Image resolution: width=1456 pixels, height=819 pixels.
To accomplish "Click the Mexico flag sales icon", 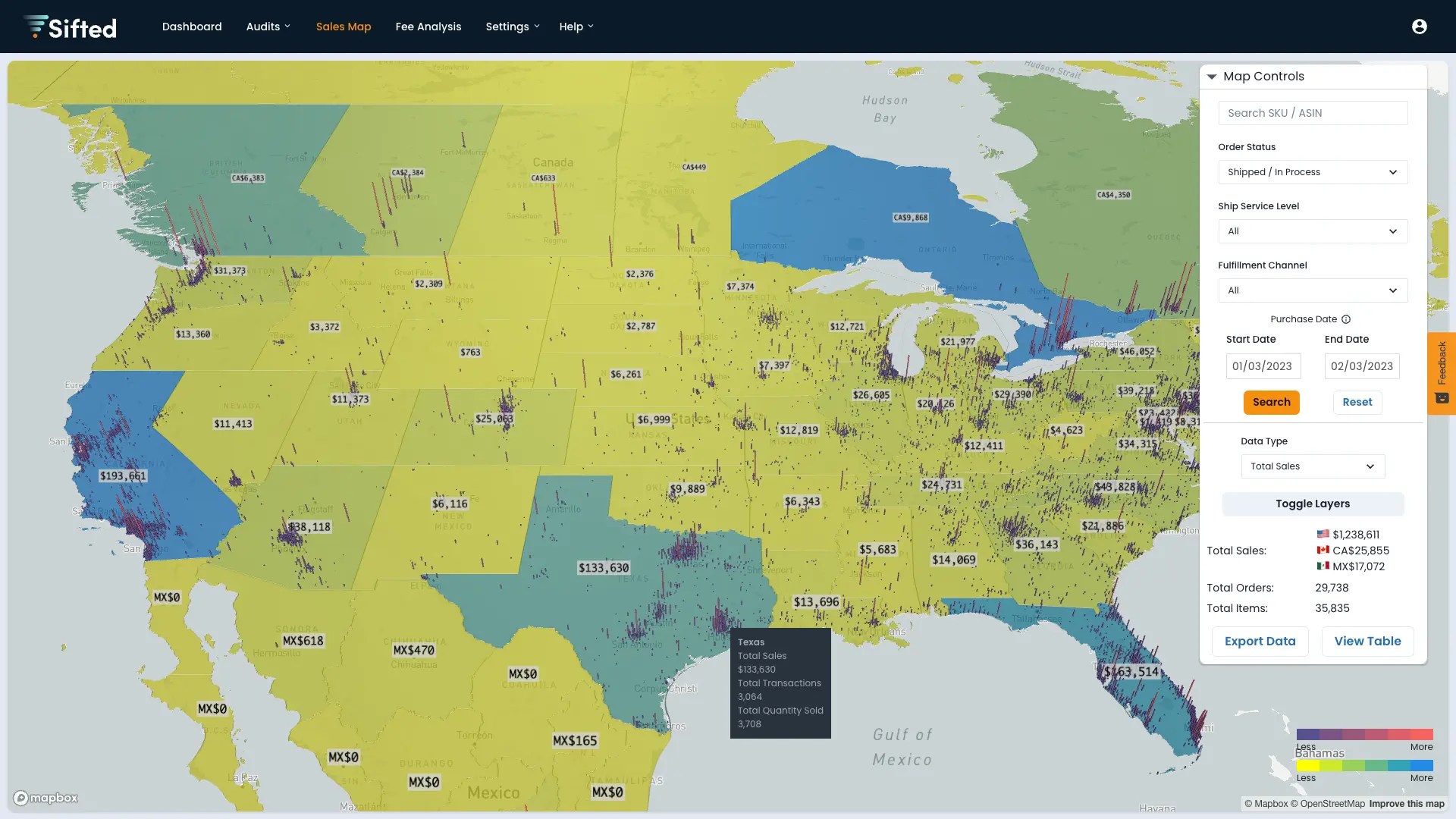I will click(1323, 566).
